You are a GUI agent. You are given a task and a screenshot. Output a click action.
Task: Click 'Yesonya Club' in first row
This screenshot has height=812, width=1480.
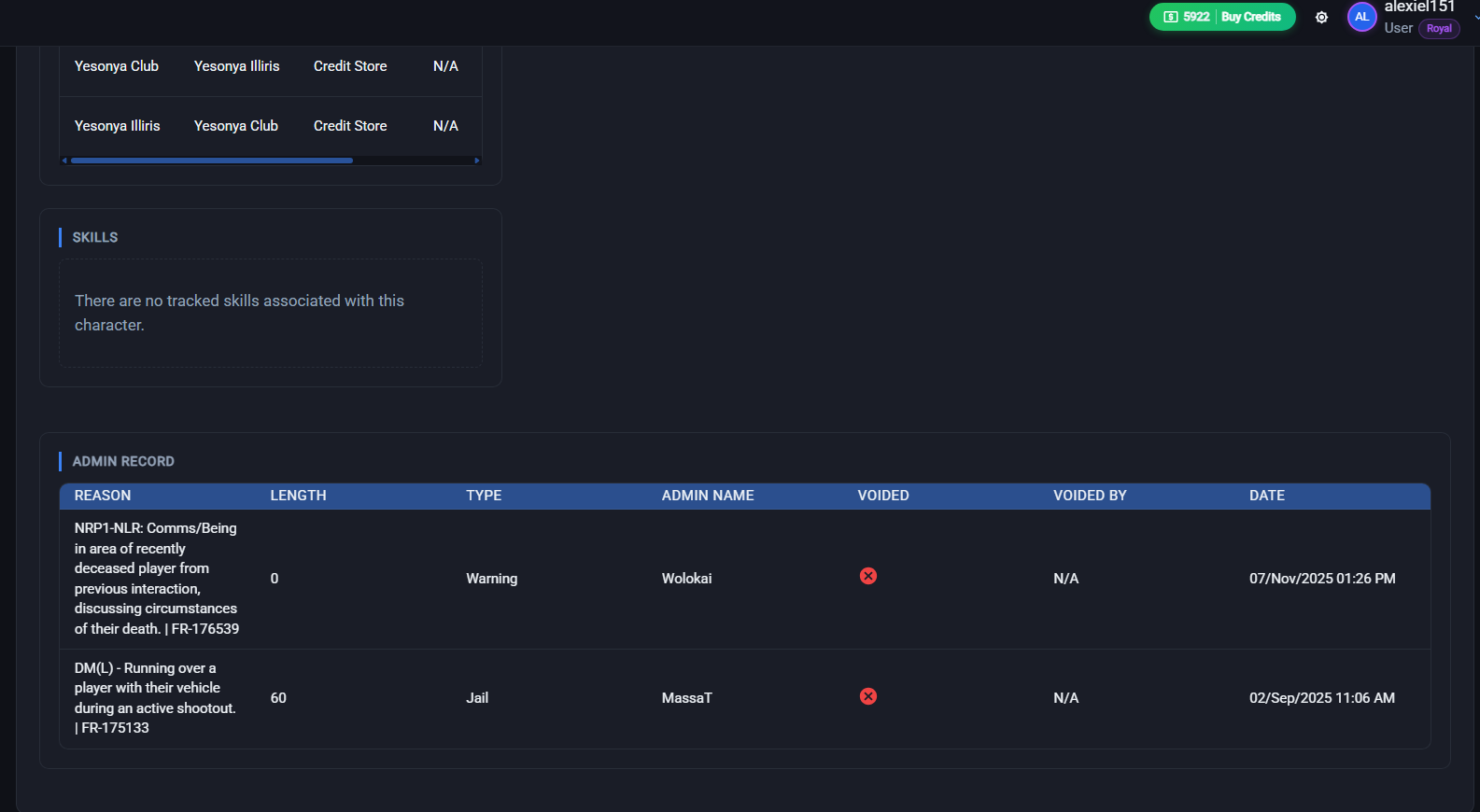click(x=117, y=66)
